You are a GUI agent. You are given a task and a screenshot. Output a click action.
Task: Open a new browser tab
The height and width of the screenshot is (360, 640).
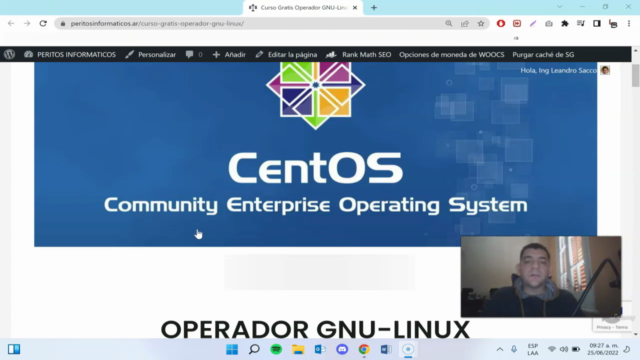[x=374, y=7]
